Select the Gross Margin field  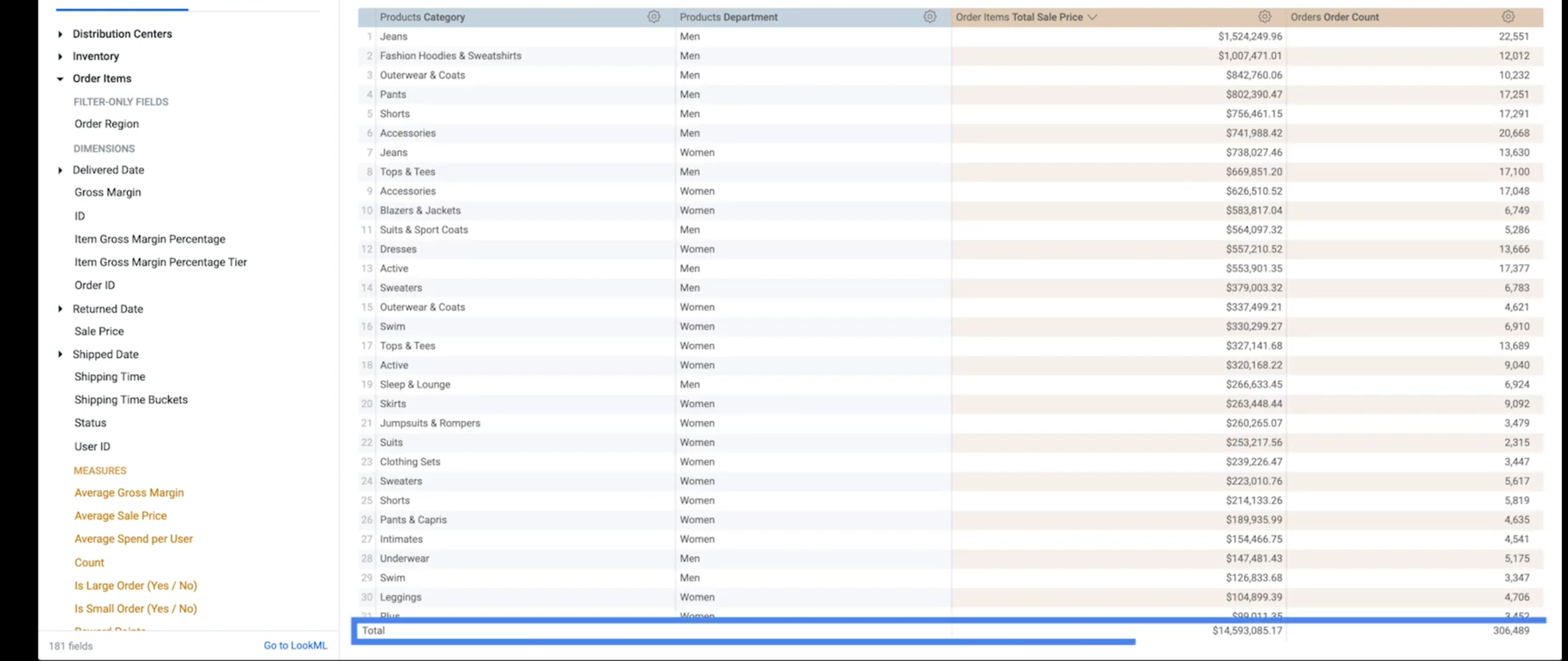point(108,192)
